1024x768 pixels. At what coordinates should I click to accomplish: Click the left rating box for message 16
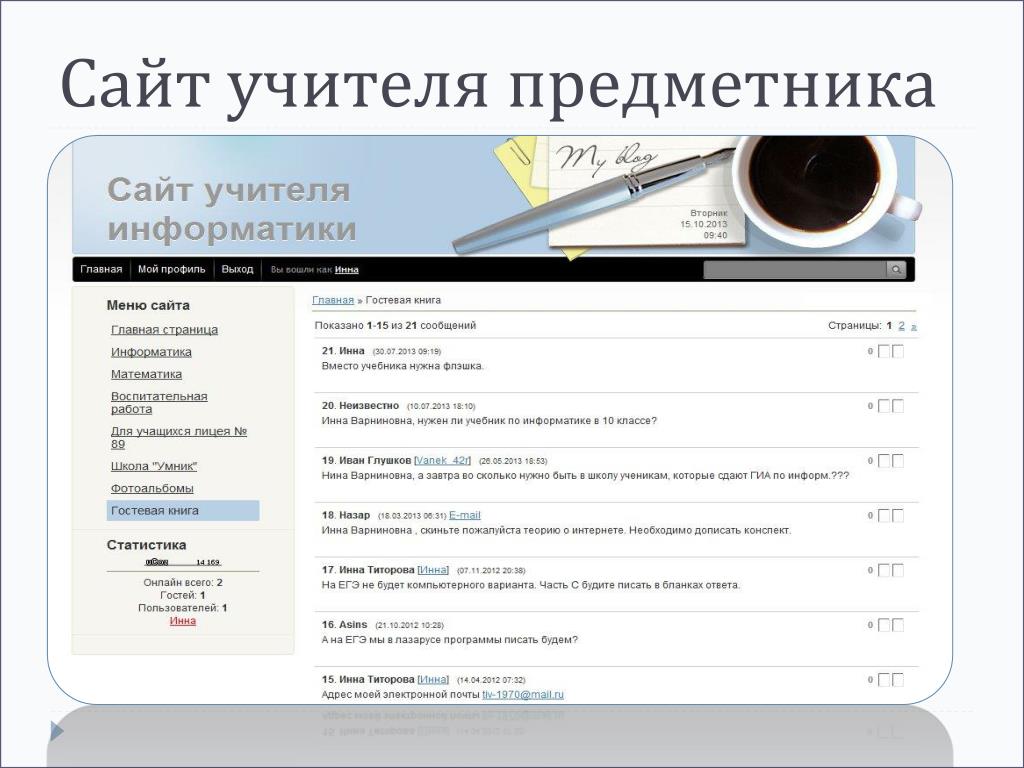pos(884,625)
